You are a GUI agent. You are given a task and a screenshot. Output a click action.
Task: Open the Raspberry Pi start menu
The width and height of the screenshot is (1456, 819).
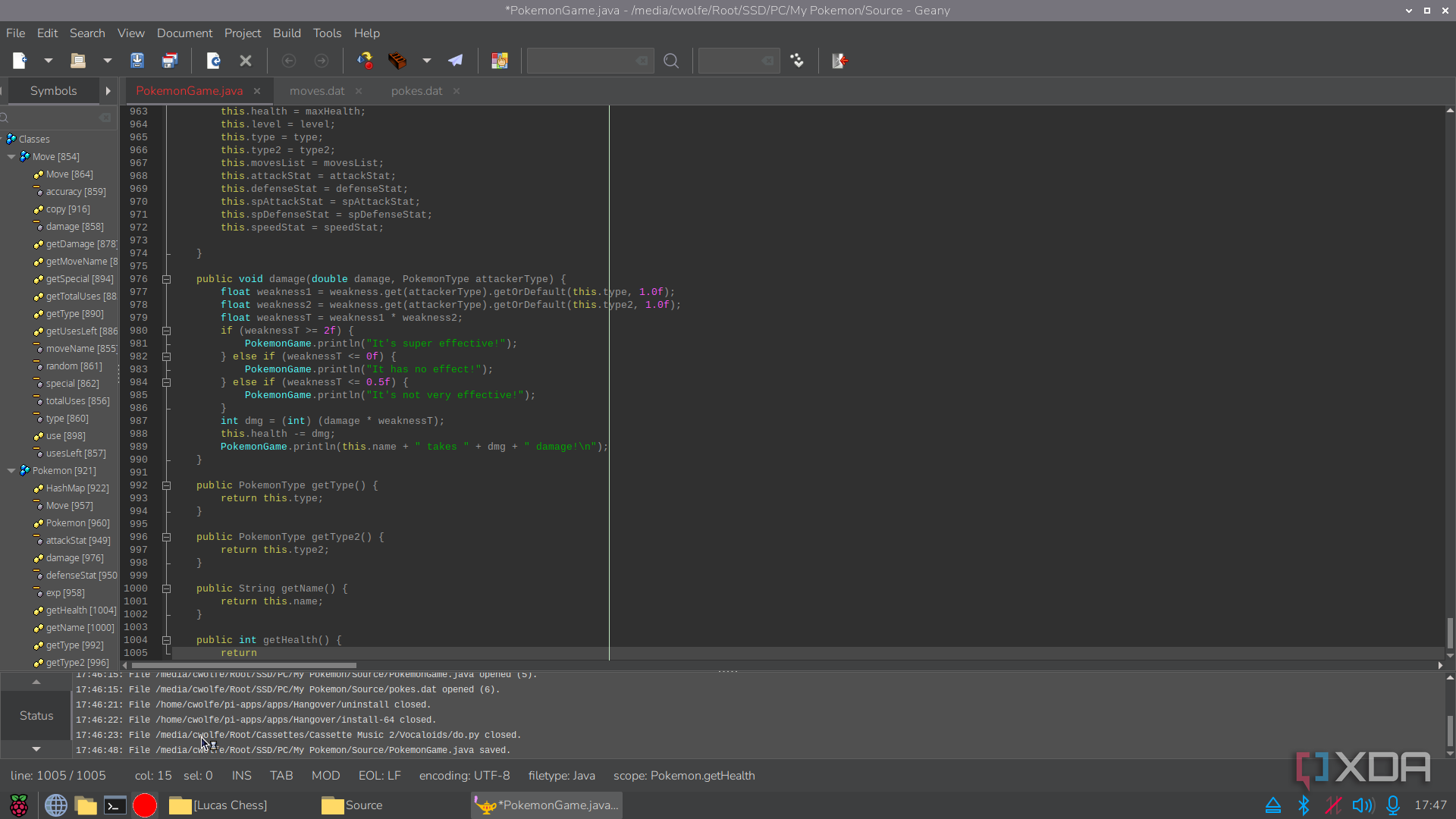pyautogui.click(x=19, y=805)
